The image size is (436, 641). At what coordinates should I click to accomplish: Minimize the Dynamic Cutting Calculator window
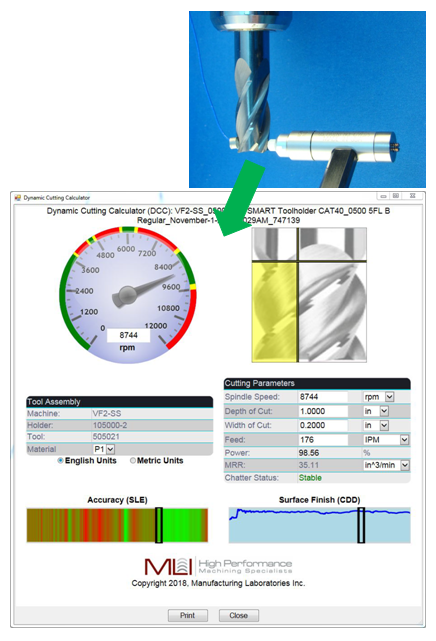pos(383,196)
